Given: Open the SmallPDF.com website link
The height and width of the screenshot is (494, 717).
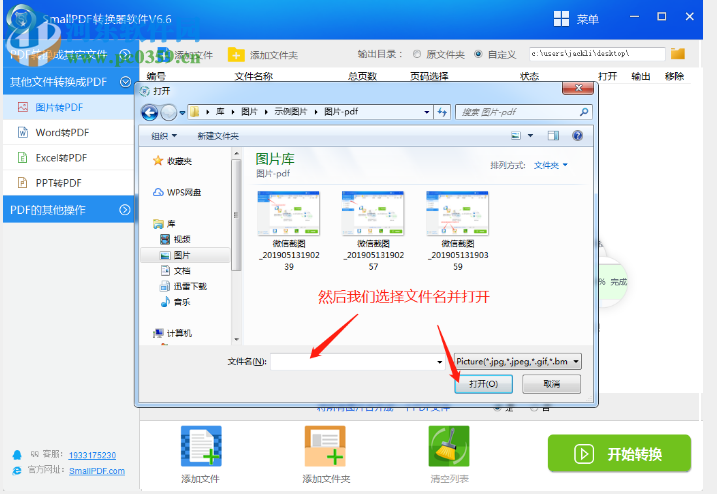Looking at the screenshot, I should coord(97,471).
